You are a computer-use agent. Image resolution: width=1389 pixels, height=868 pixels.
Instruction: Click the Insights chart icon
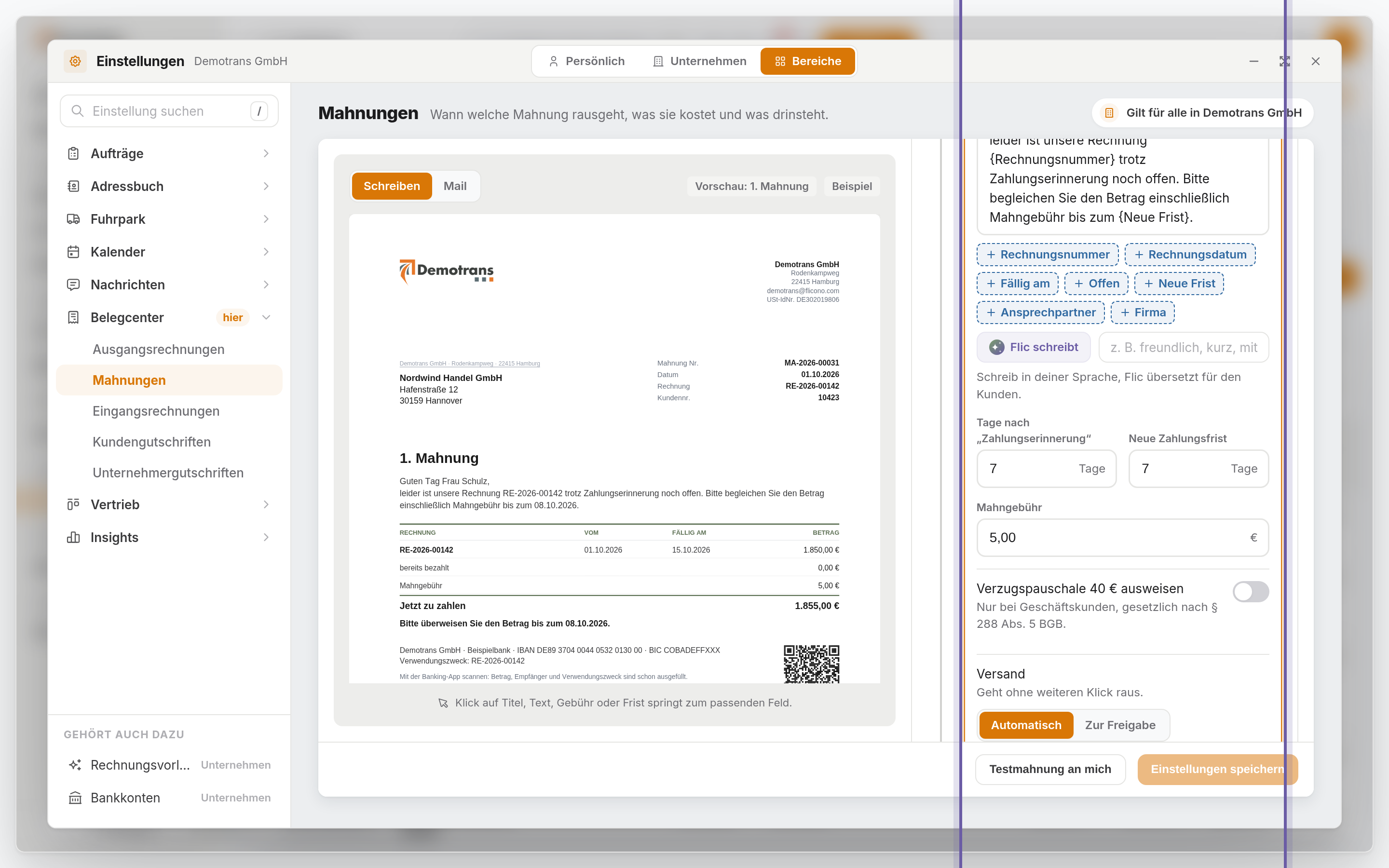click(x=73, y=537)
